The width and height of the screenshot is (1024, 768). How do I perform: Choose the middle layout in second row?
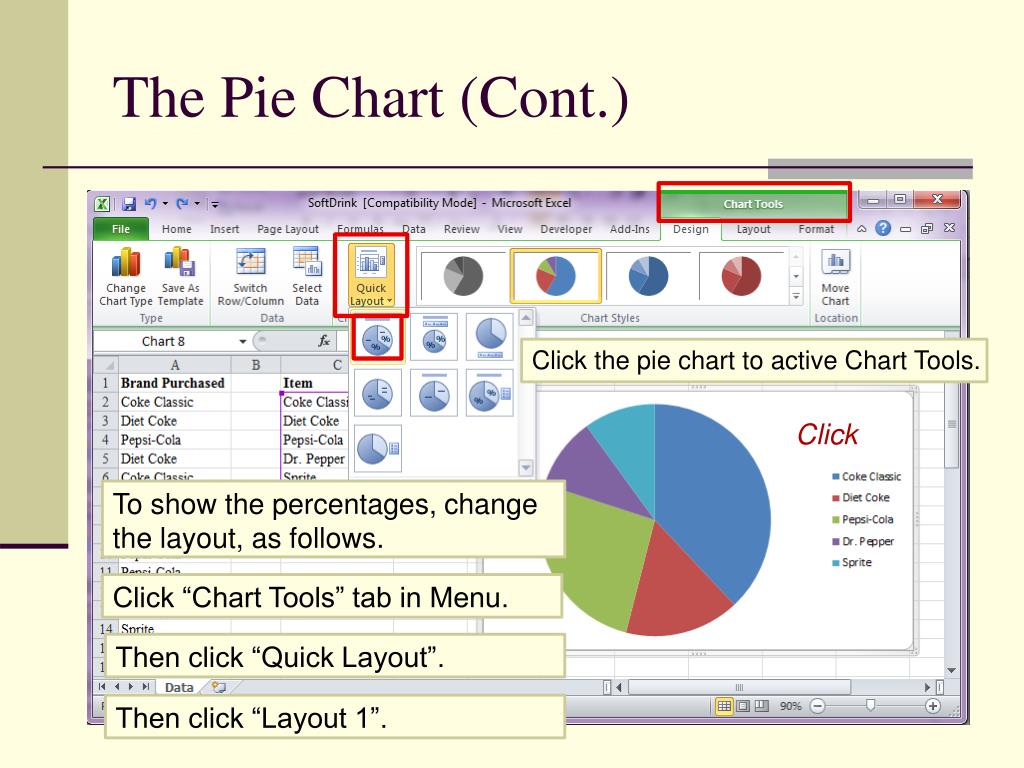(434, 393)
